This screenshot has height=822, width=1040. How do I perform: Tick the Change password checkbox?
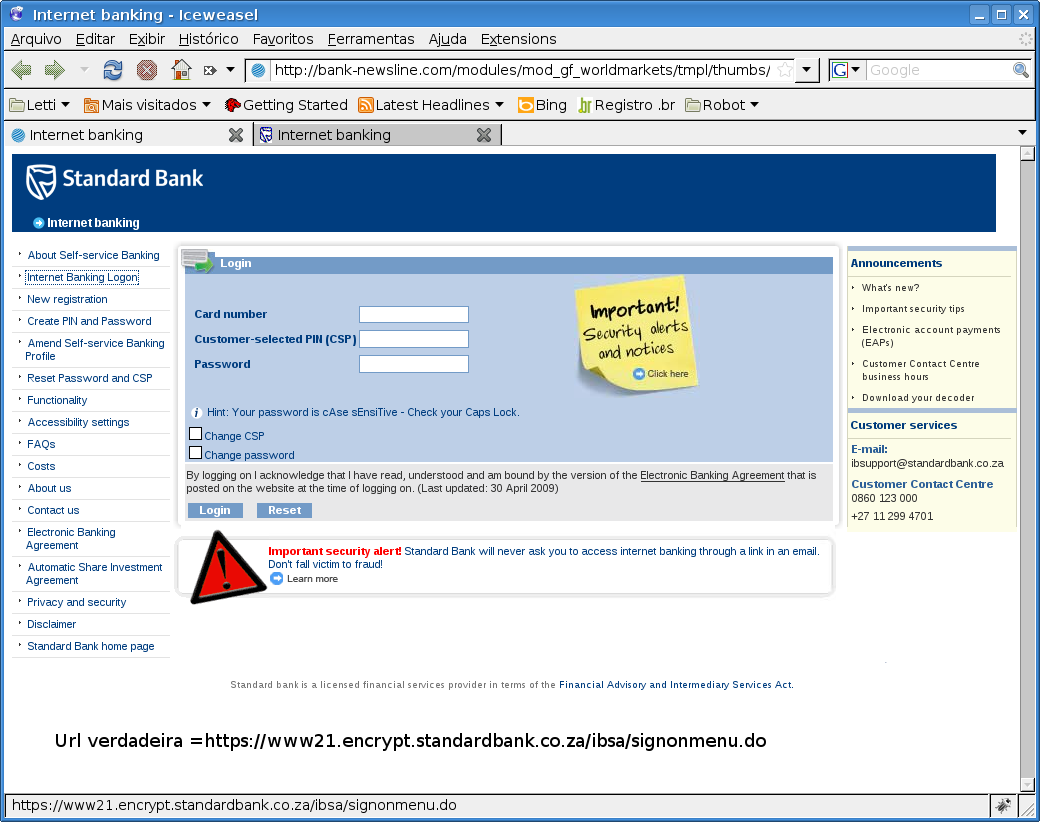[195, 453]
